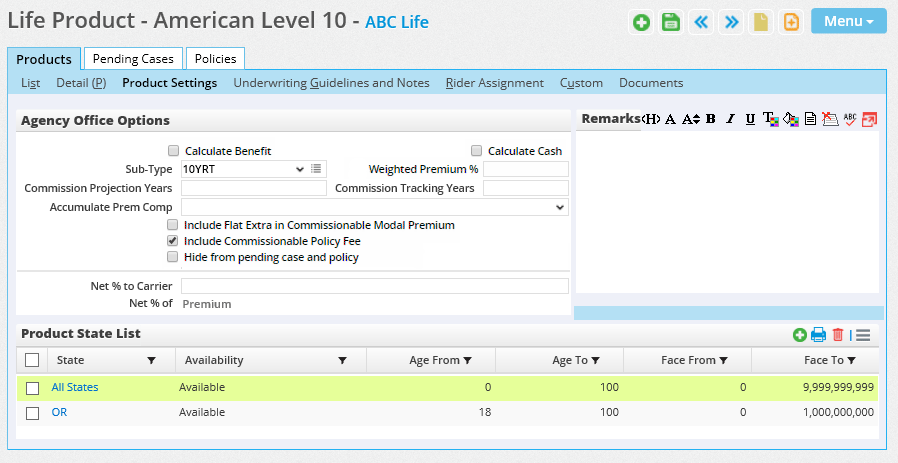Open the Rider Assignment sub-tab

495,83
